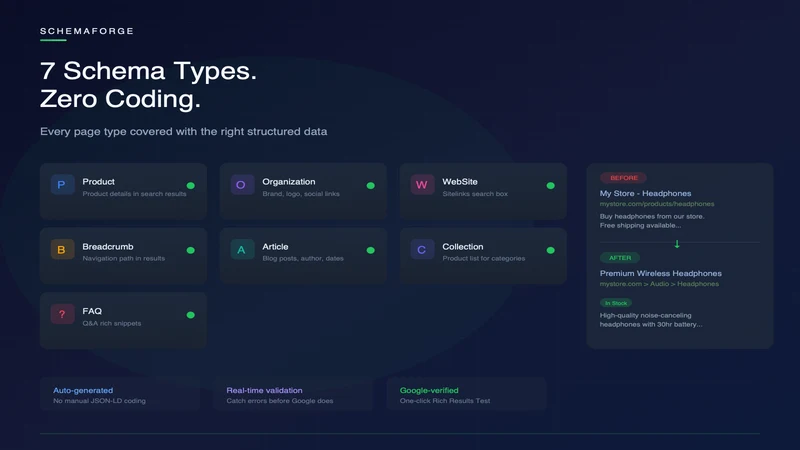Image resolution: width=800 pixels, height=450 pixels.
Task: Click the green AFTER badge
Action: tap(620, 258)
